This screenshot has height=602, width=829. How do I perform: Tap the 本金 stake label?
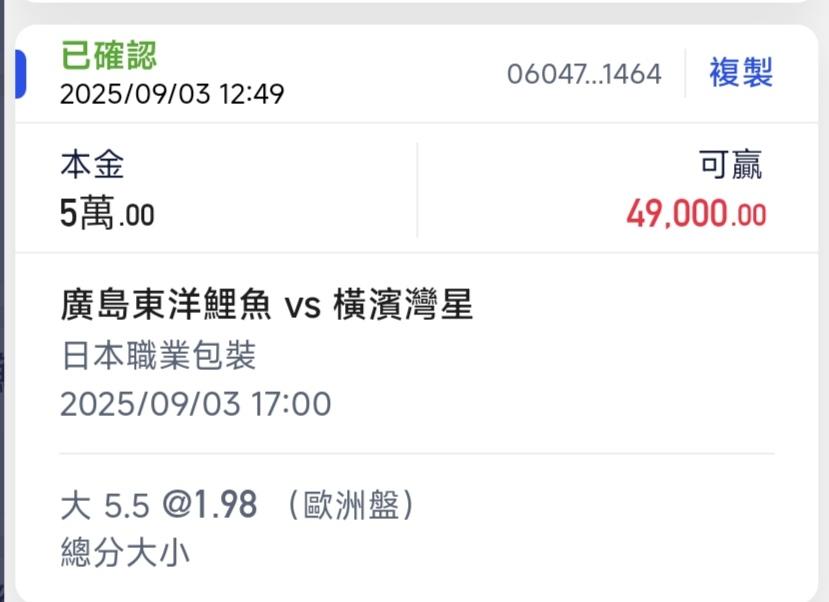92,165
